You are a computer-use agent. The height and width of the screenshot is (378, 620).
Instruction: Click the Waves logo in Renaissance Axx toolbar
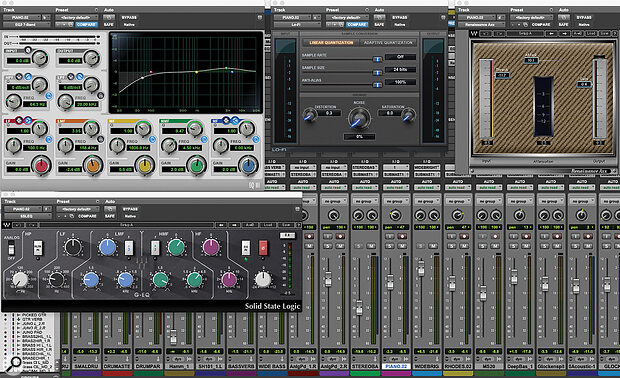(x=474, y=34)
